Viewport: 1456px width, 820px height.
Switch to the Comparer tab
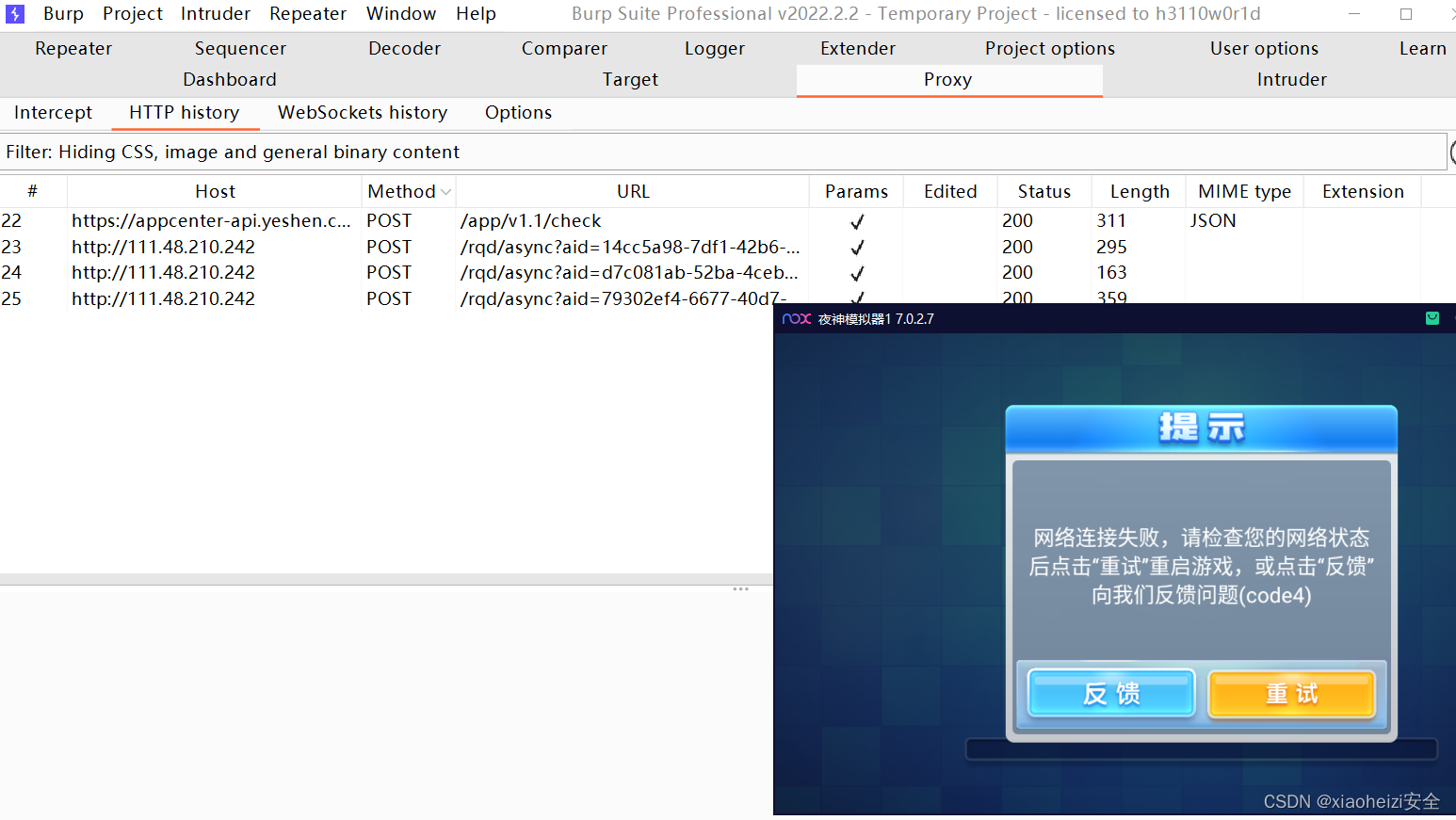click(x=564, y=49)
